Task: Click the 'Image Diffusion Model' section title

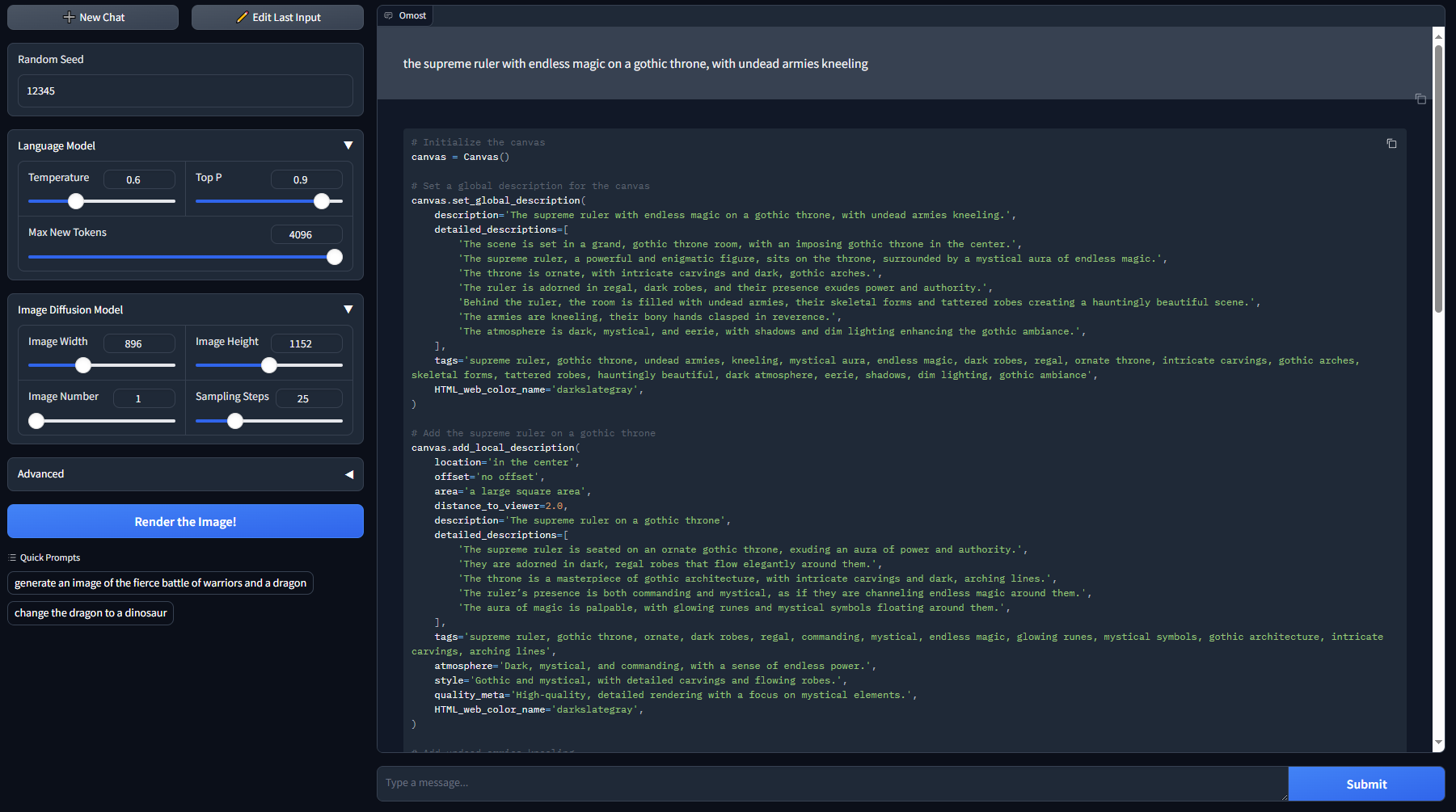Action: [x=70, y=309]
